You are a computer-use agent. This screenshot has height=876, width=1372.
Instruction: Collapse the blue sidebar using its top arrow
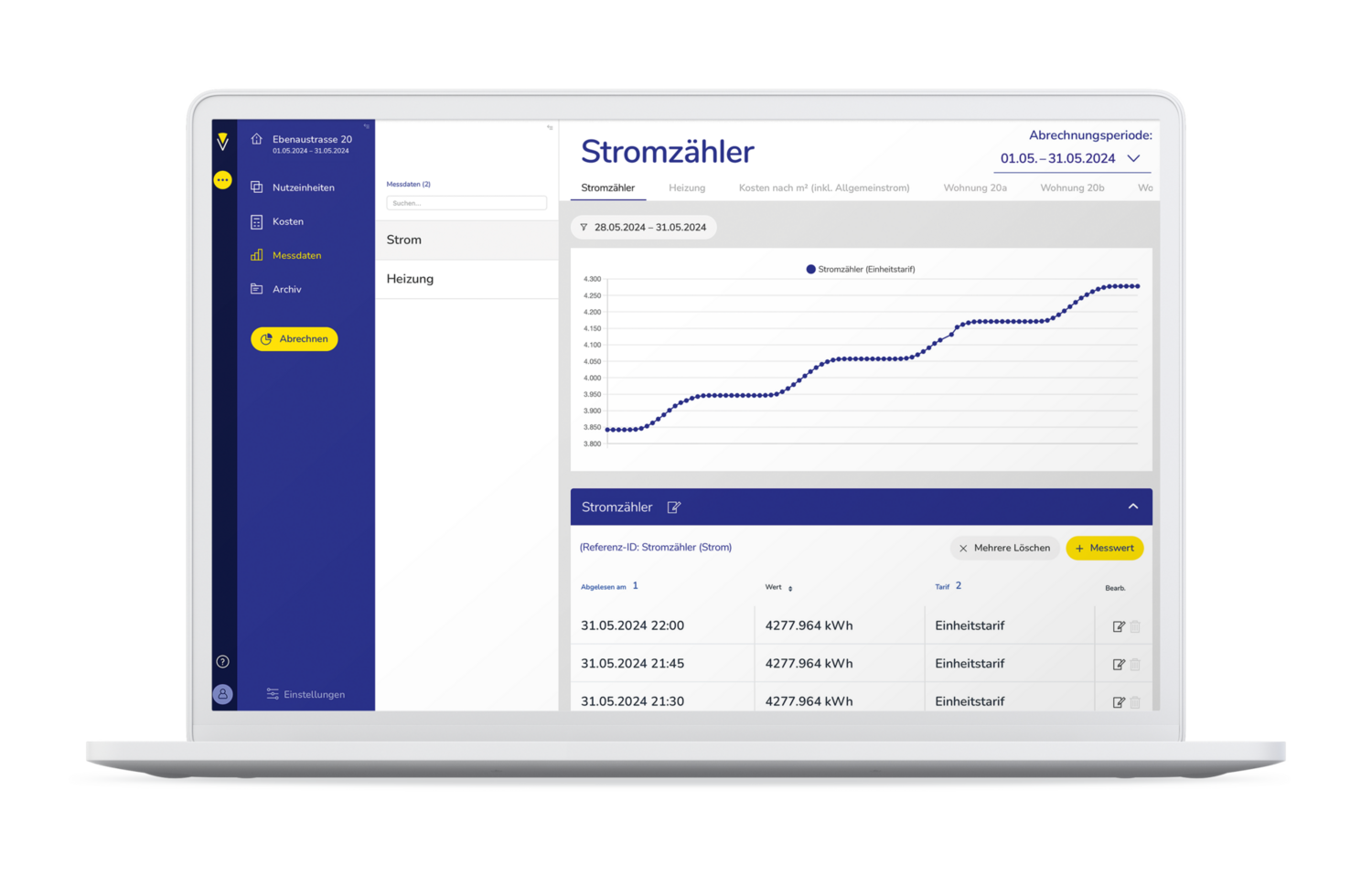coord(367,127)
